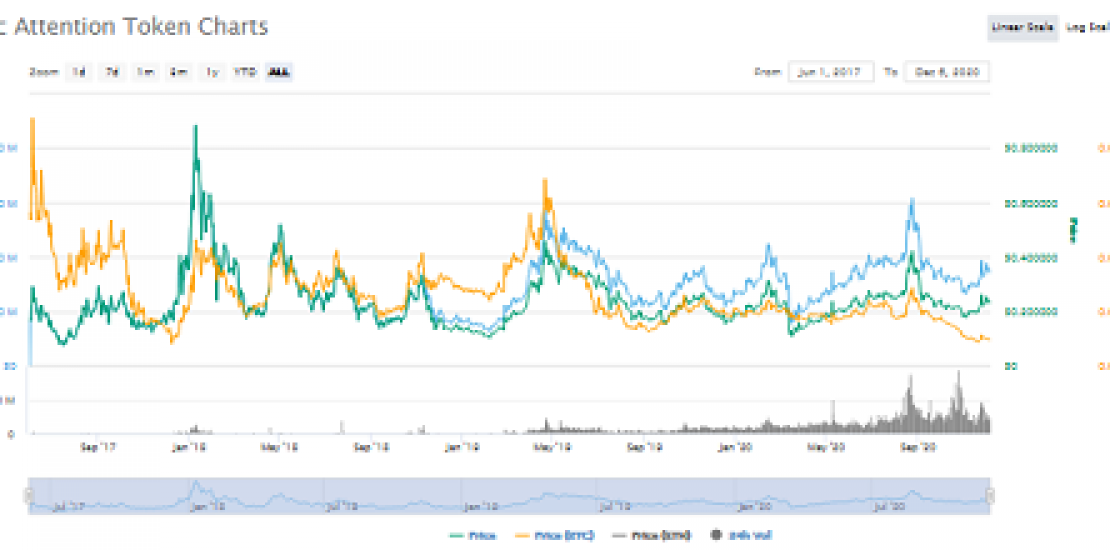Set chart zoom to 1d
The height and width of the screenshot is (550, 1110).
pyautogui.click(x=77, y=72)
